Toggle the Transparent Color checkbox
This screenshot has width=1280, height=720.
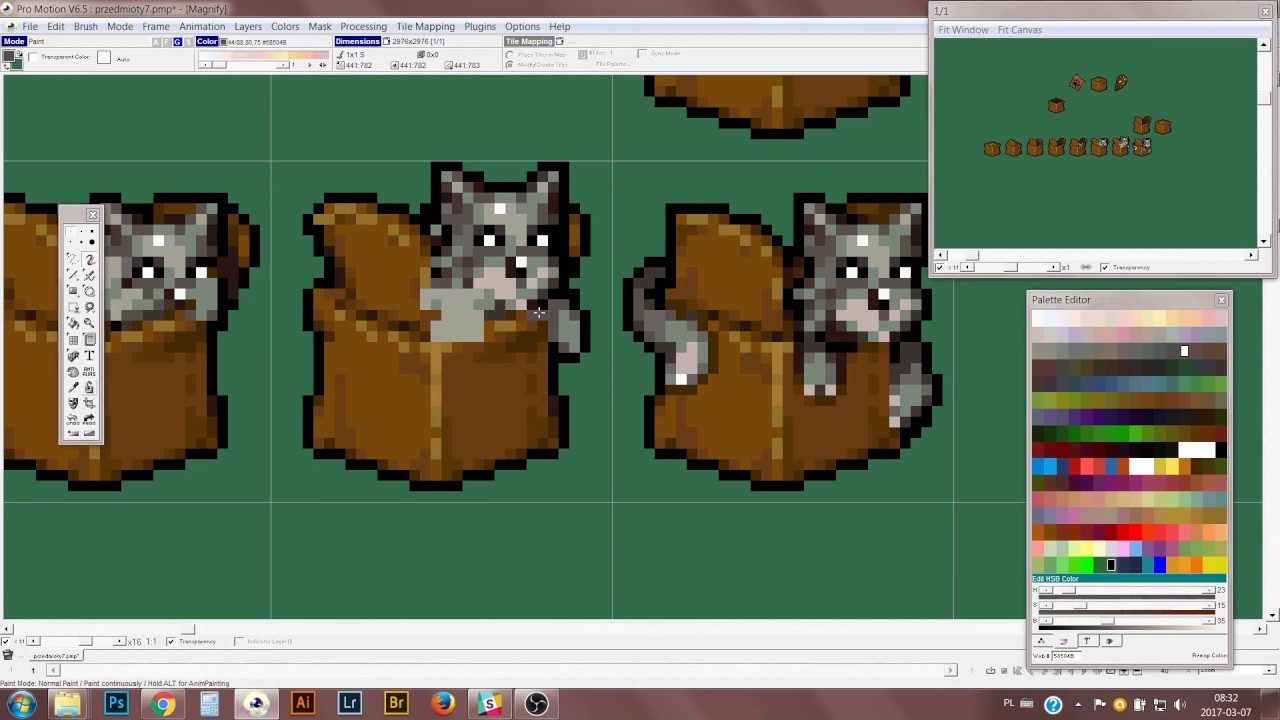31,58
